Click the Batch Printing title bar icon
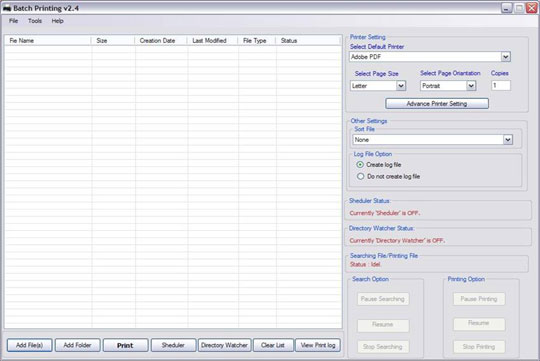Screen dimensions: 540x361 click(x=7, y=8)
